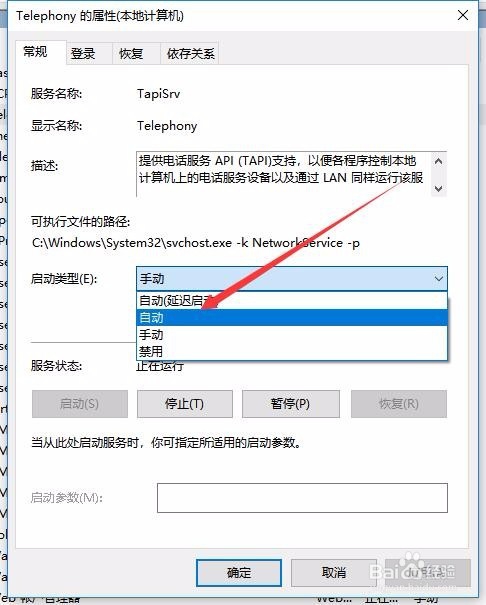
Task: Focus the 启动参数 input field
Action: click(302, 498)
